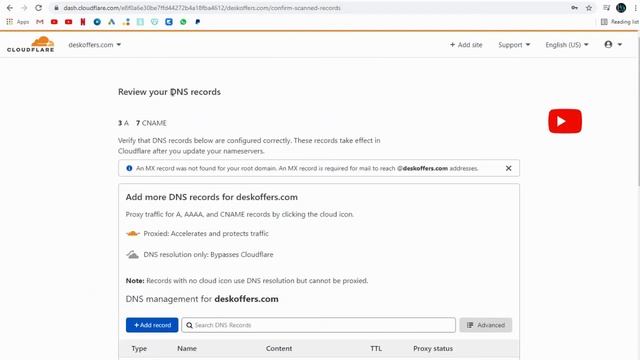Open the Reading list panel

point(620,22)
